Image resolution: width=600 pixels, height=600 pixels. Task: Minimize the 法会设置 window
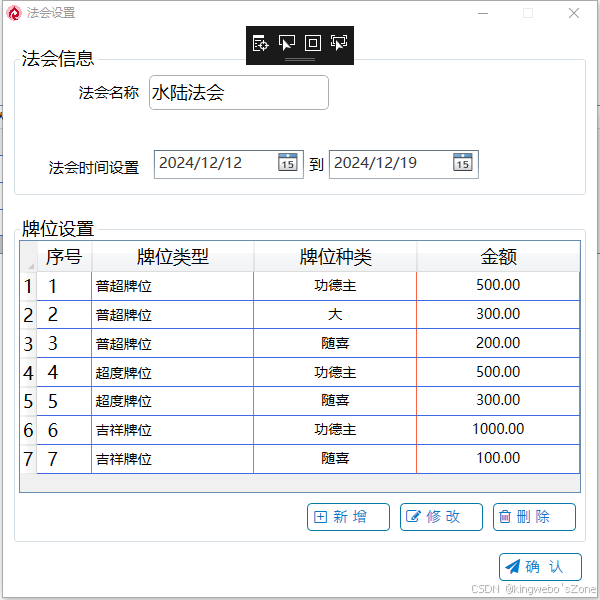pos(483,13)
